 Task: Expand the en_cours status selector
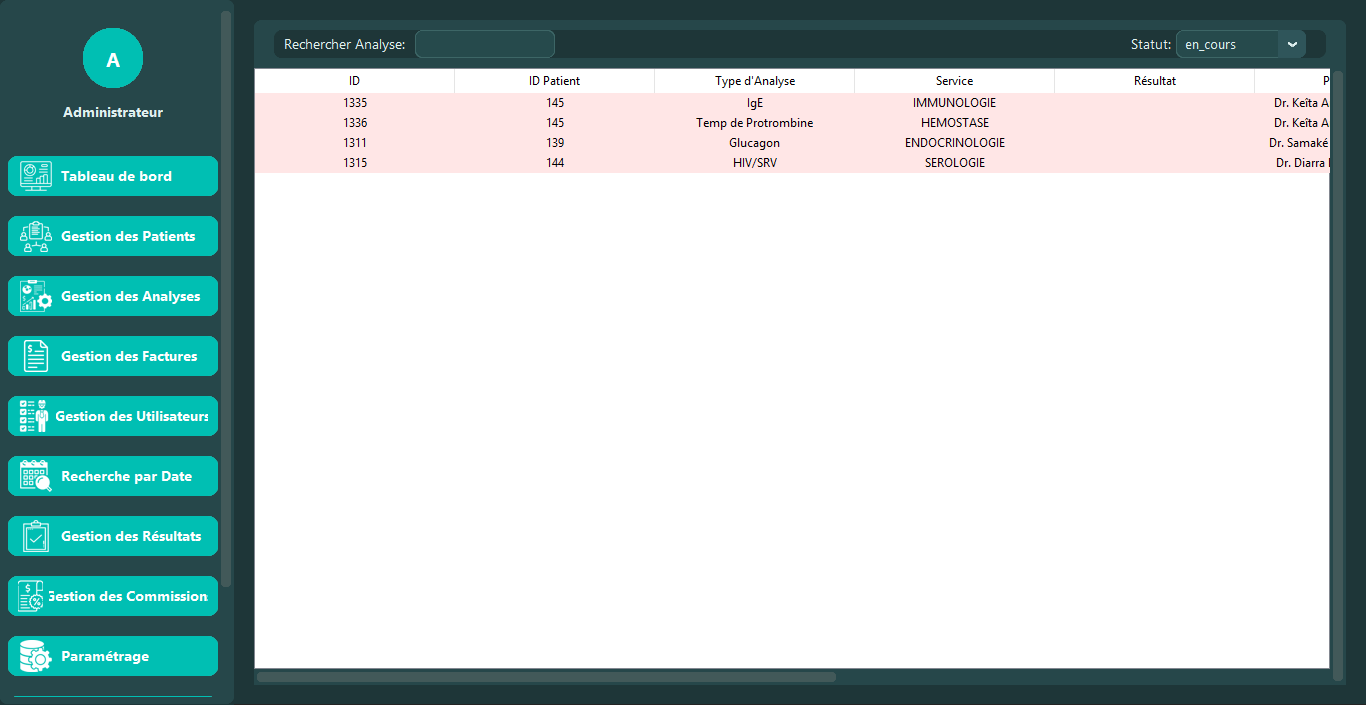pyautogui.click(x=1240, y=44)
